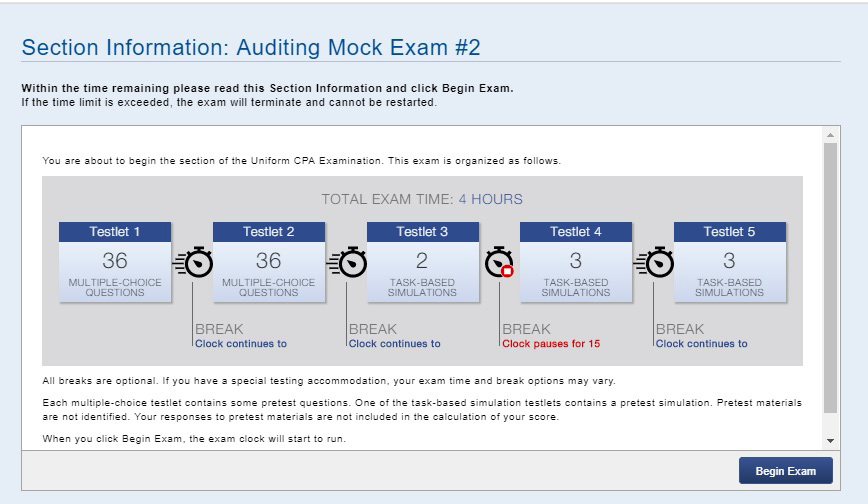Click the stopwatch icon after Testlet 1
The height and width of the screenshot is (504, 868).
197,262
